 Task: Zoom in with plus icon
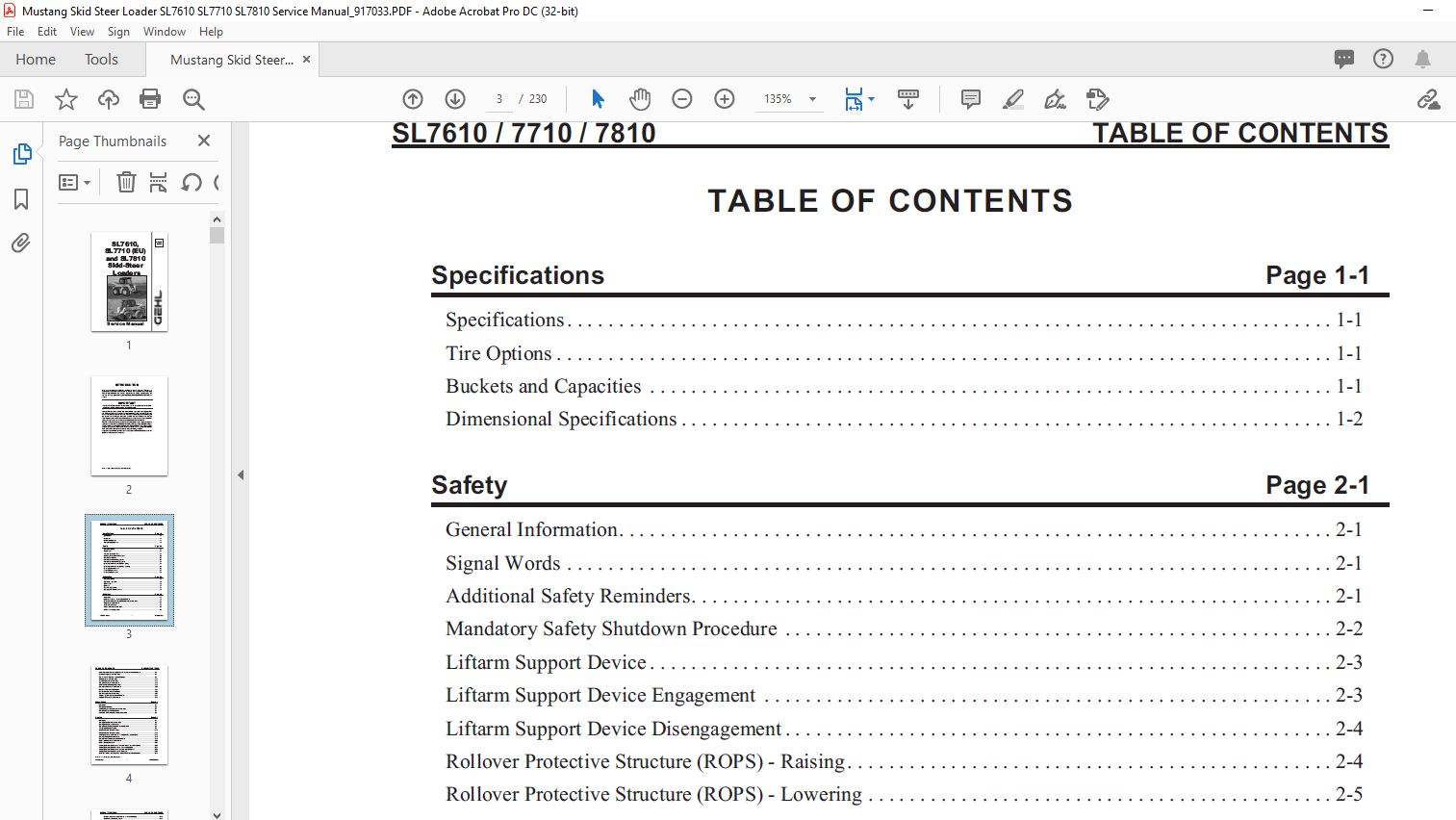(725, 99)
